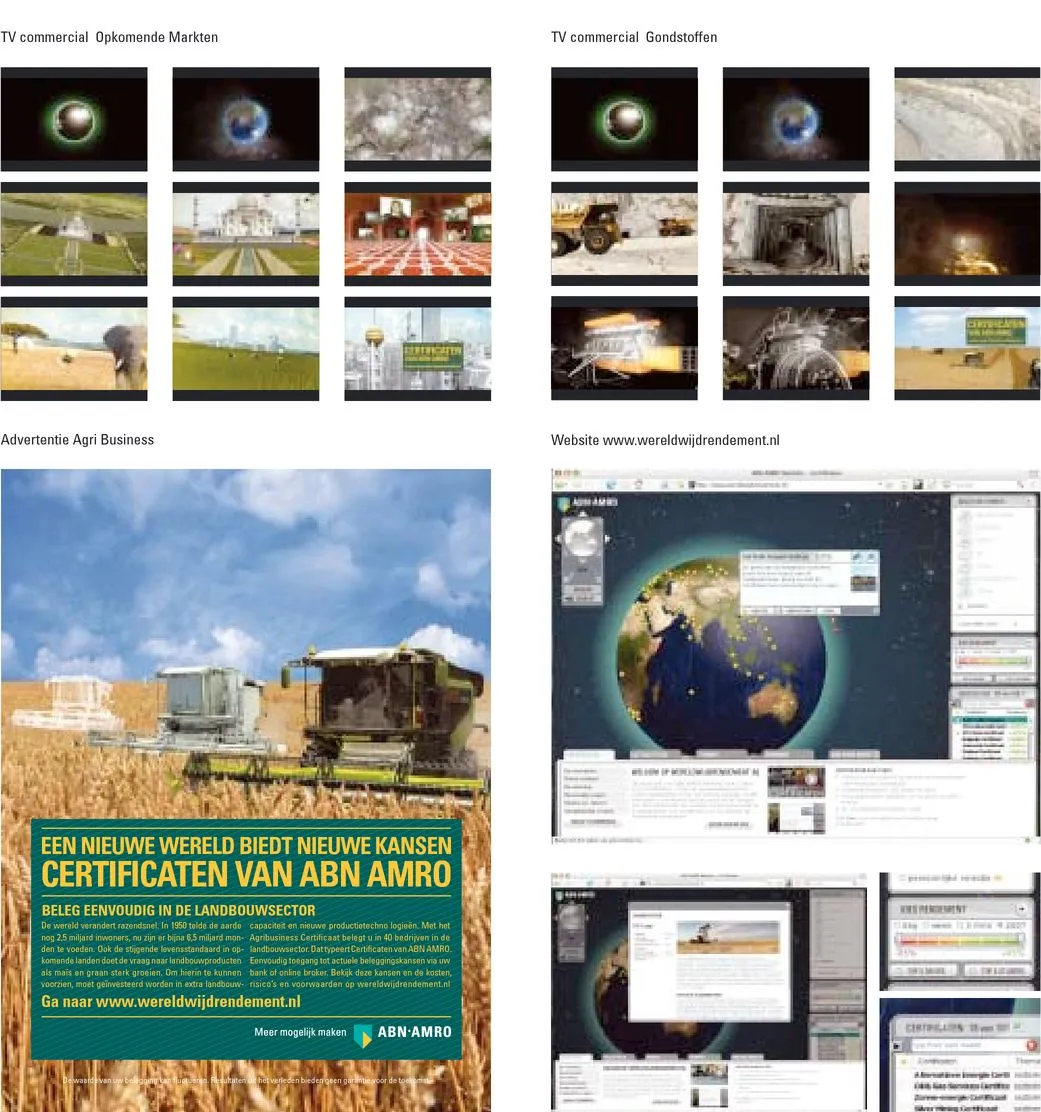Open the yellow dump truck frame

tap(624, 234)
